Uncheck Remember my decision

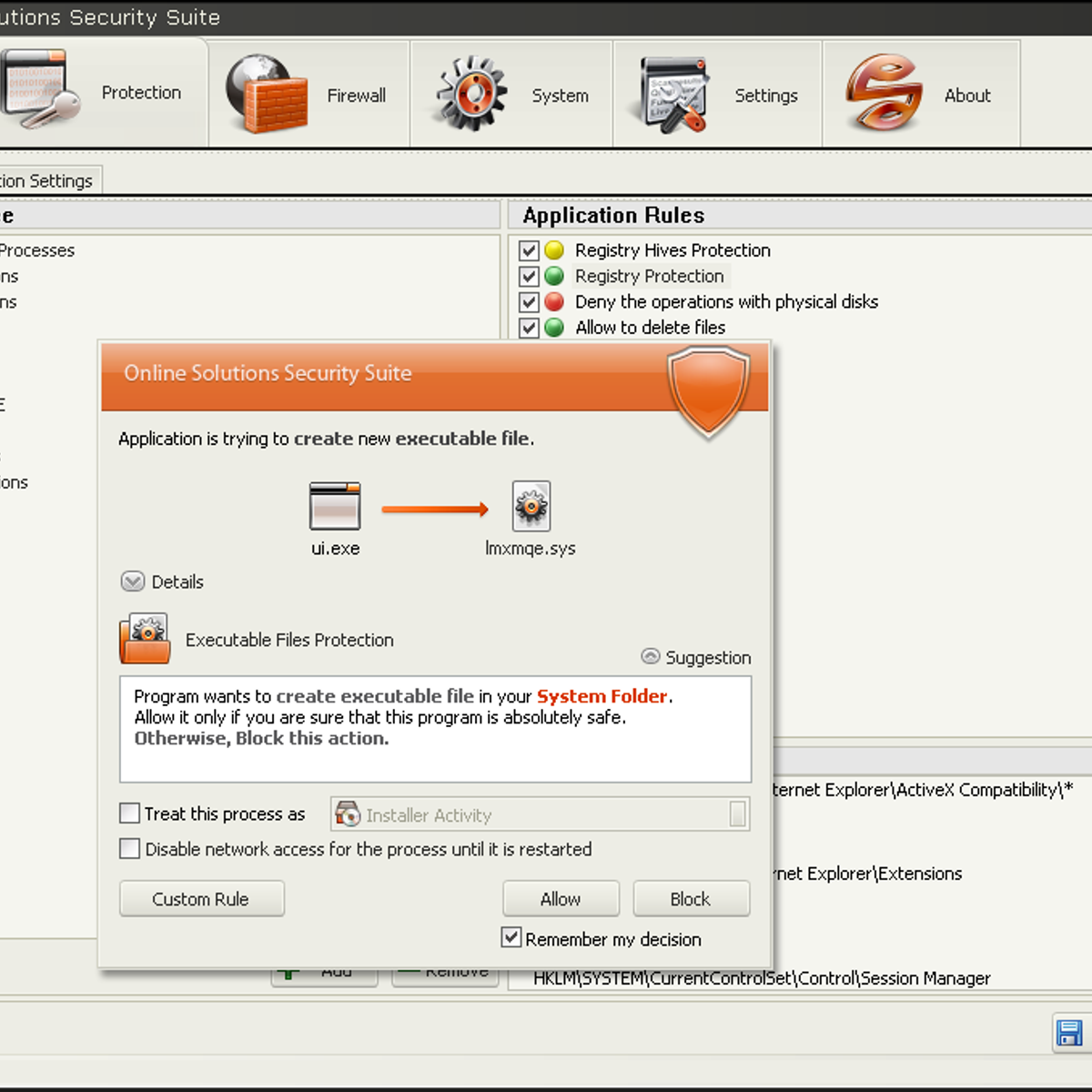pos(511,937)
